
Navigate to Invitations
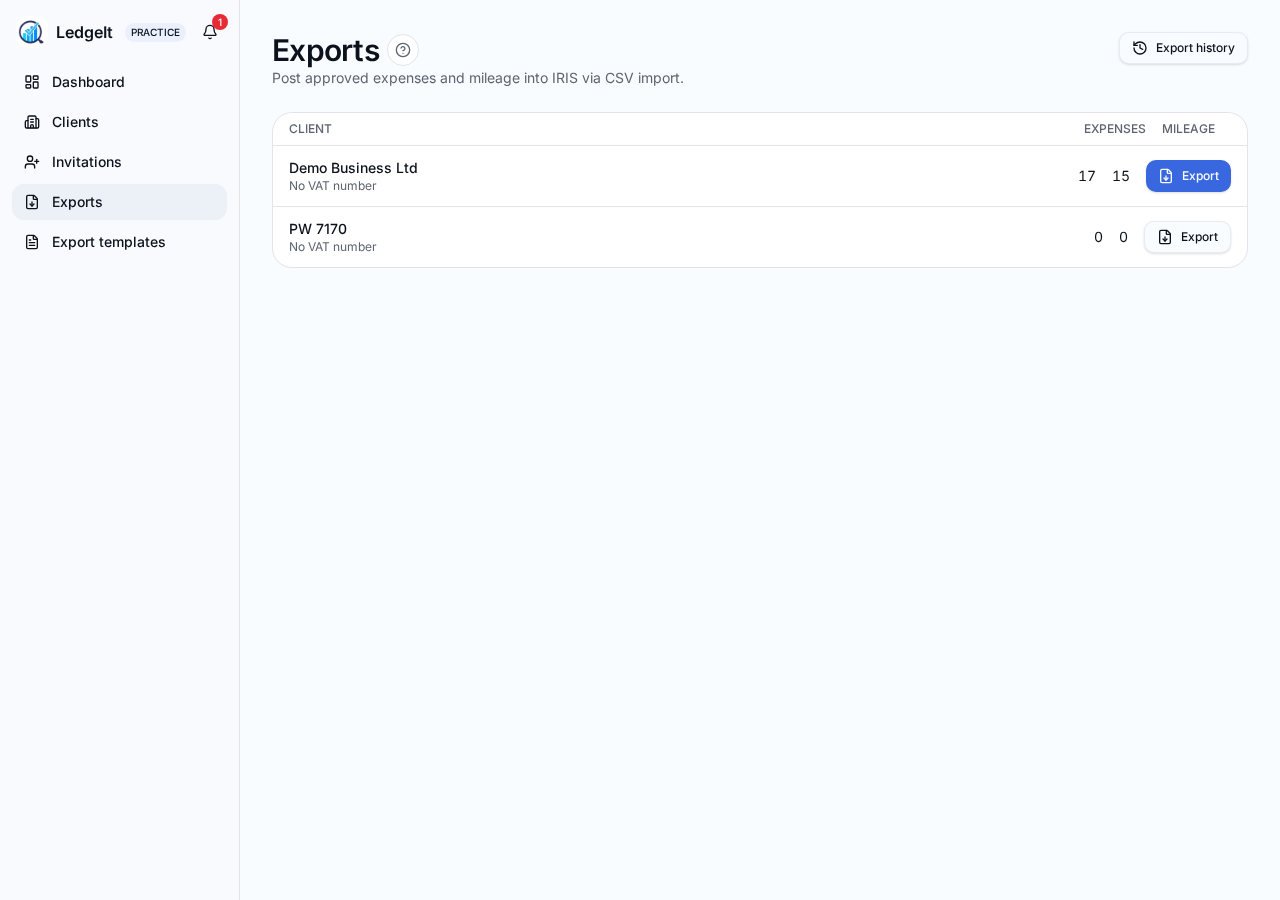tap(119, 162)
